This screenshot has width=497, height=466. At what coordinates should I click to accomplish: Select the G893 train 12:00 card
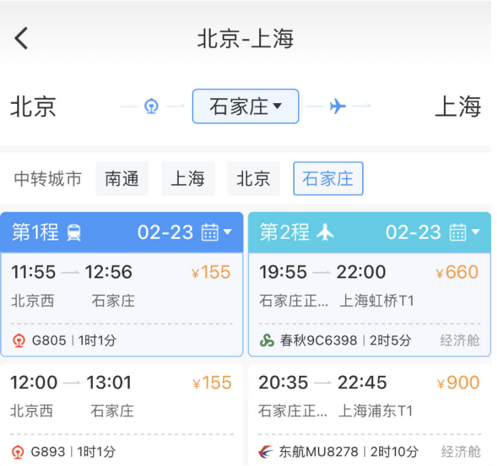[122, 415]
